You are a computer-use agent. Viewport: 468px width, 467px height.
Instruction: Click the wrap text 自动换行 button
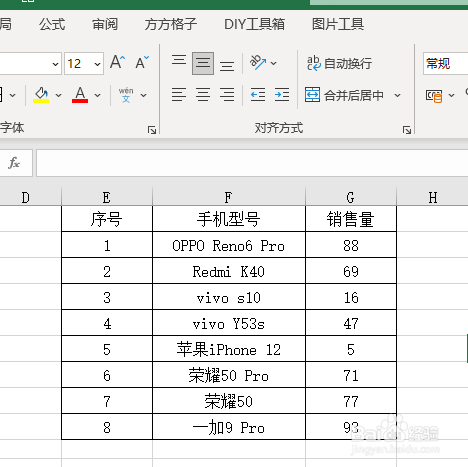pyautogui.click(x=339, y=63)
